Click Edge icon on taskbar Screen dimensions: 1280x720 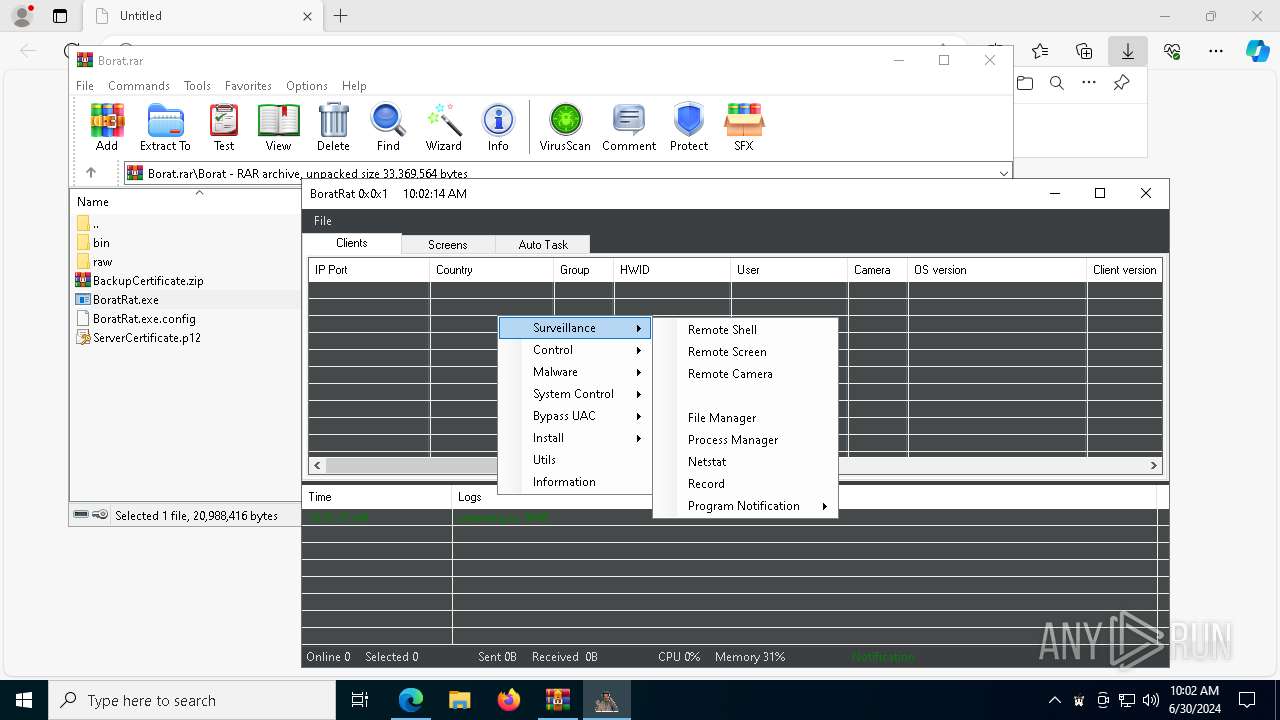411,700
